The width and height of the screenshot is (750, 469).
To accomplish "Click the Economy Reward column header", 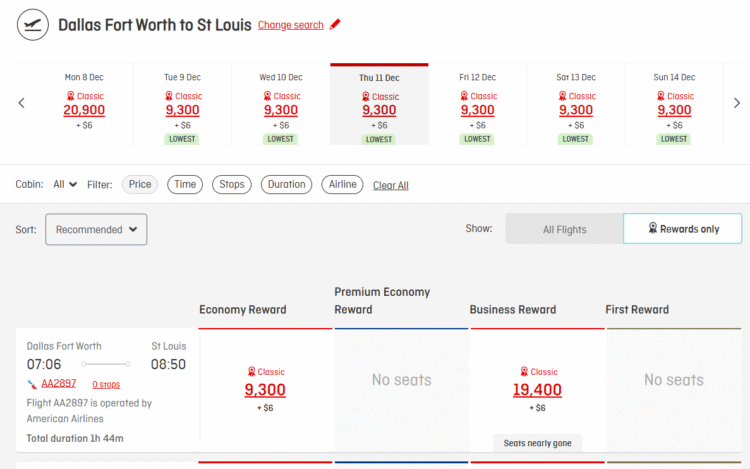I will coord(243,310).
